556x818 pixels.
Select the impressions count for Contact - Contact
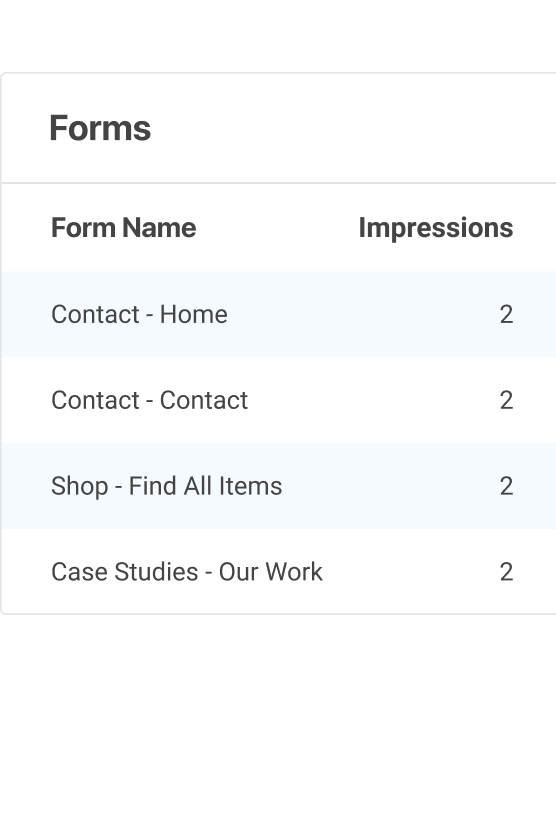[x=506, y=401]
